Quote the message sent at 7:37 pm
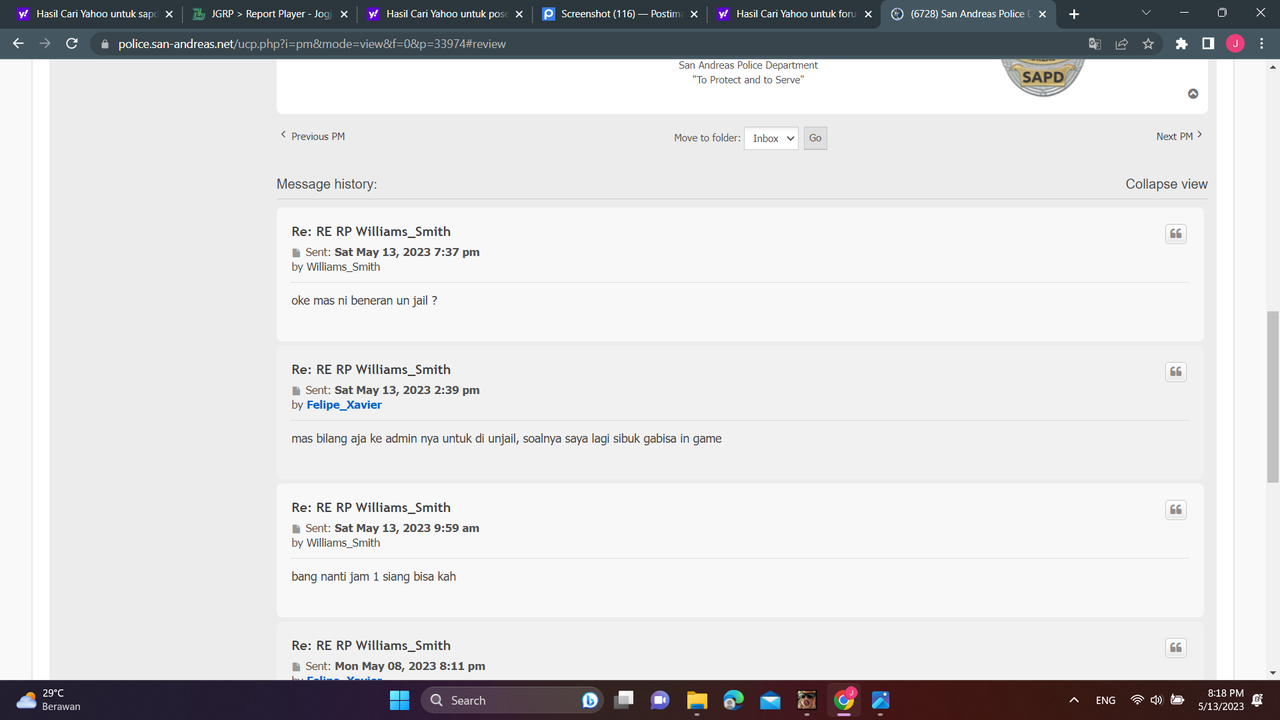 1176,234
